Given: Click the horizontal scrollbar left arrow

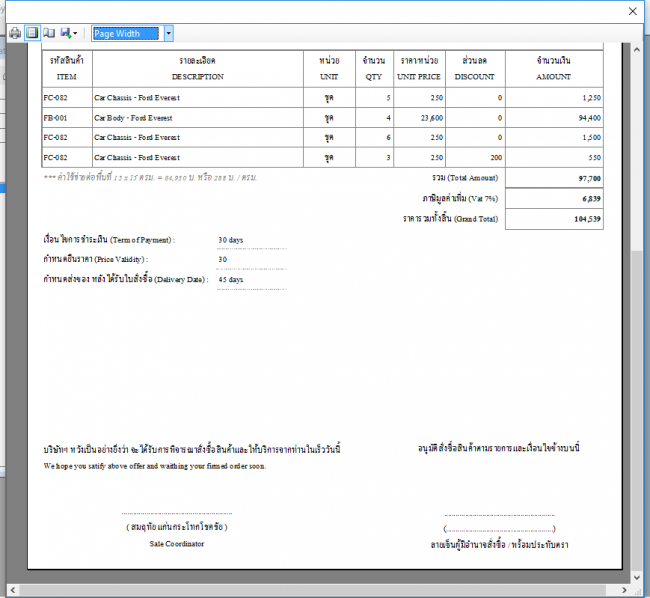Looking at the screenshot, I should pyautogui.click(x=12, y=590).
